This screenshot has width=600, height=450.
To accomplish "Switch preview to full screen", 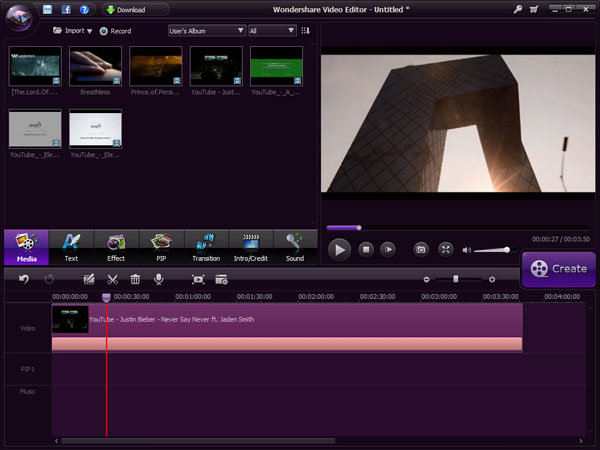I will [446, 249].
